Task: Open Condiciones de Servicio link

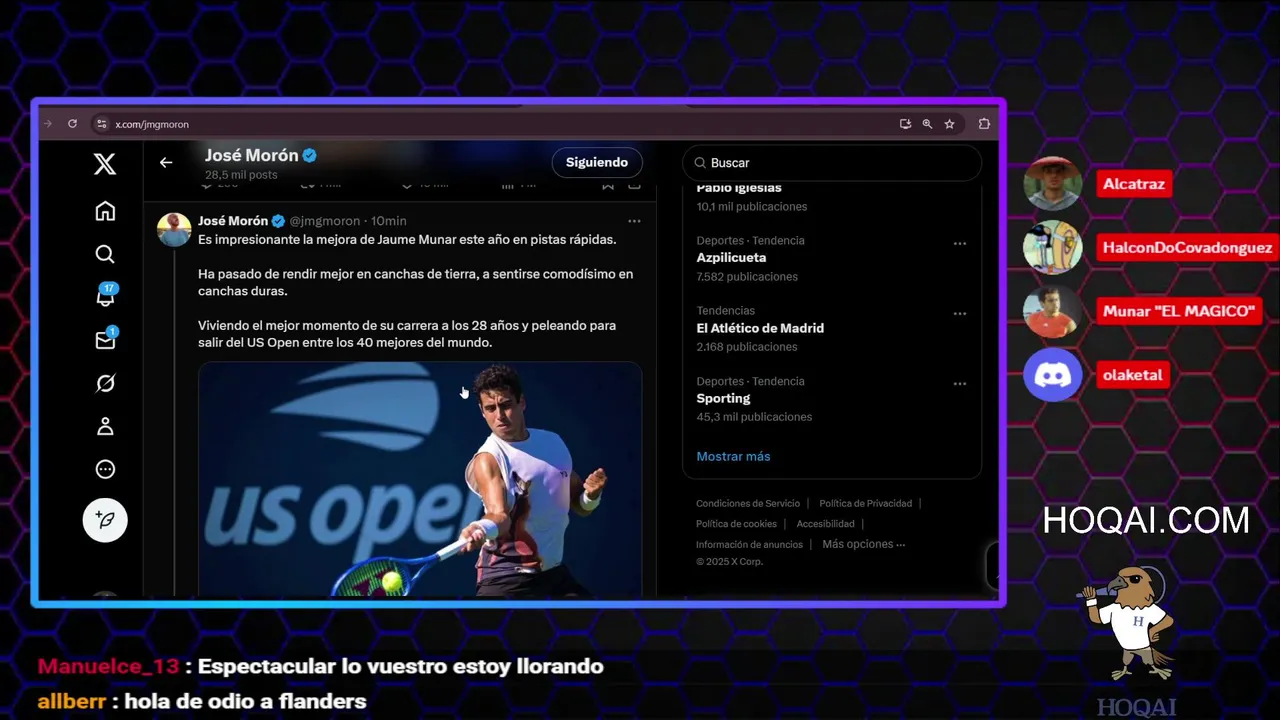Action: 748,503
